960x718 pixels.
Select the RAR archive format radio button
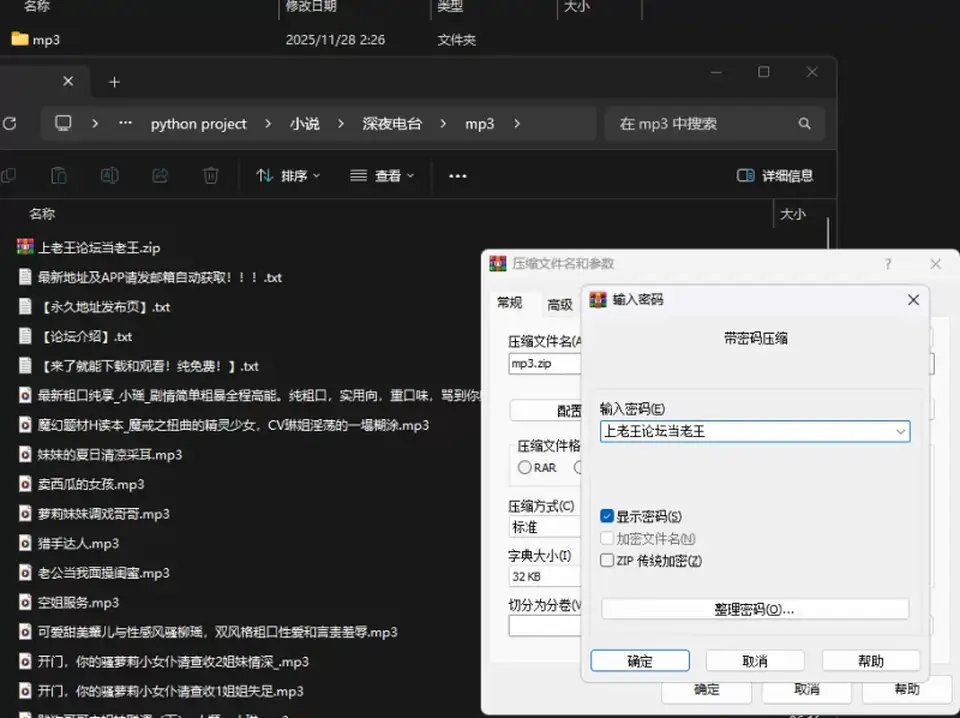click(x=524, y=468)
